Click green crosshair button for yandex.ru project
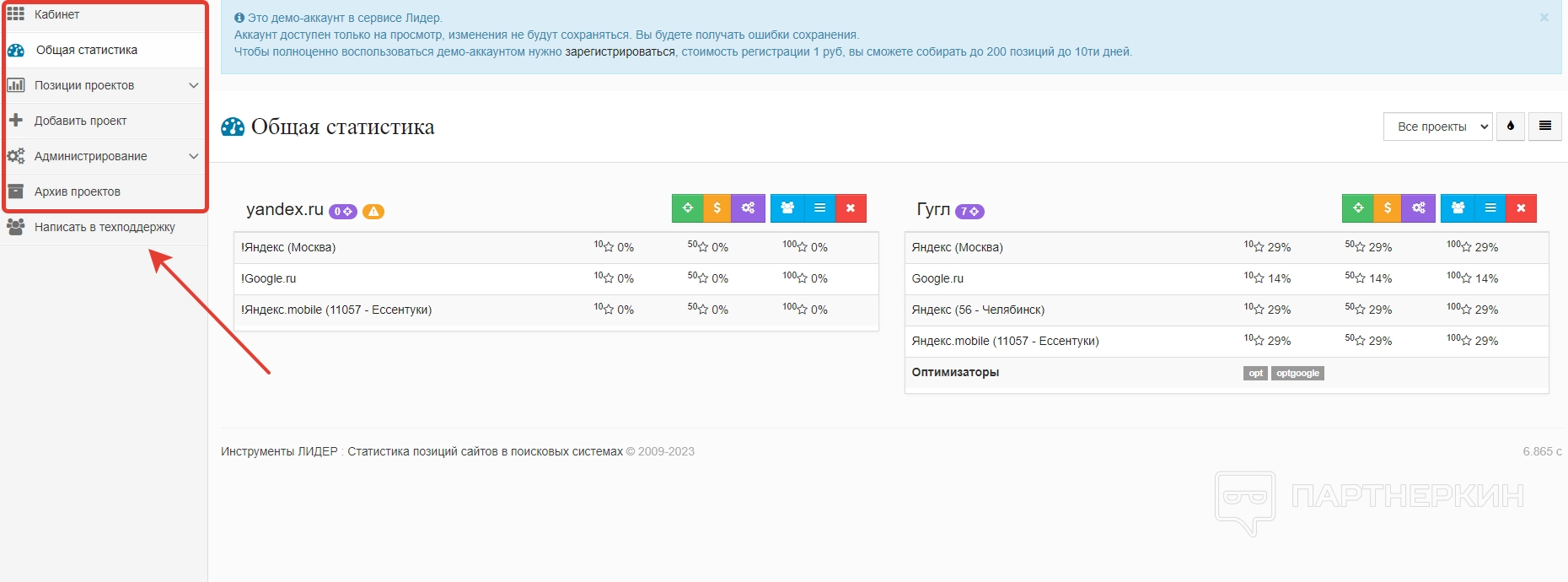Image resolution: width=1568 pixels, height=582 pixels. point(687,208)
